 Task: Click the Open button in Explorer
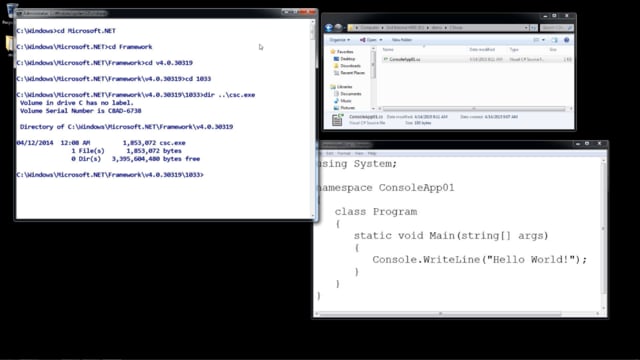coord(371,40)
